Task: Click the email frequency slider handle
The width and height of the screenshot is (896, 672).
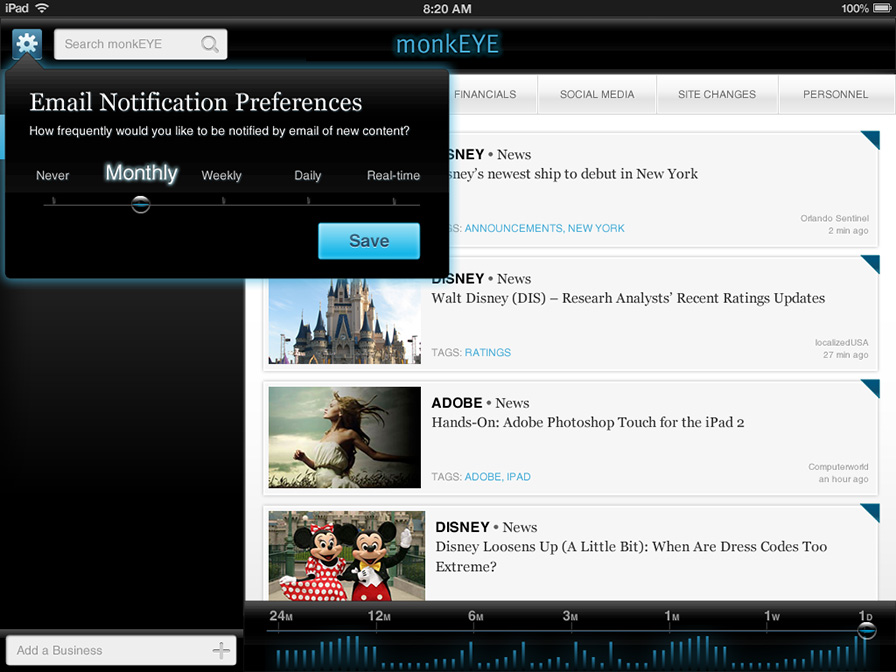Action: 141,204
